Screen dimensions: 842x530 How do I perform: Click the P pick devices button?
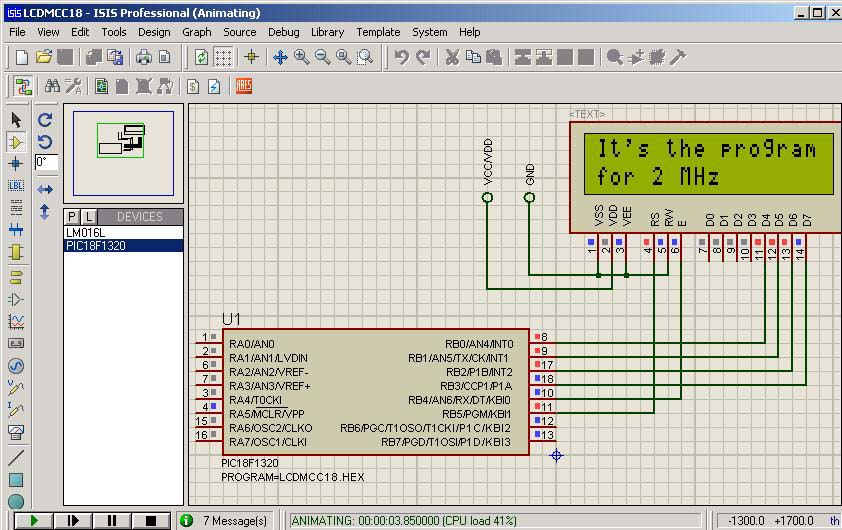point(72,217)
